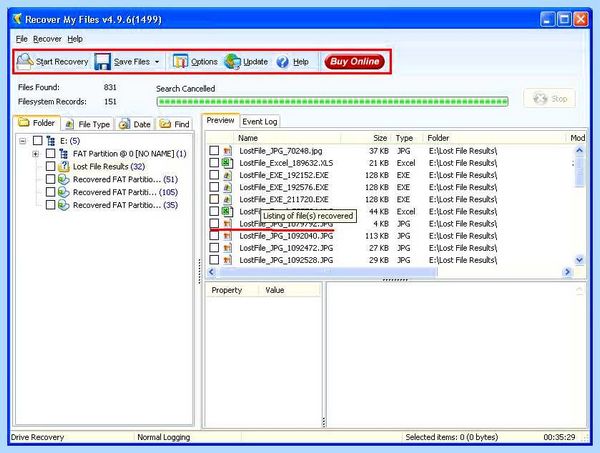Select the Preview tab
The height and width of the screenshot is (453, 600).
[x=220, y=120]
